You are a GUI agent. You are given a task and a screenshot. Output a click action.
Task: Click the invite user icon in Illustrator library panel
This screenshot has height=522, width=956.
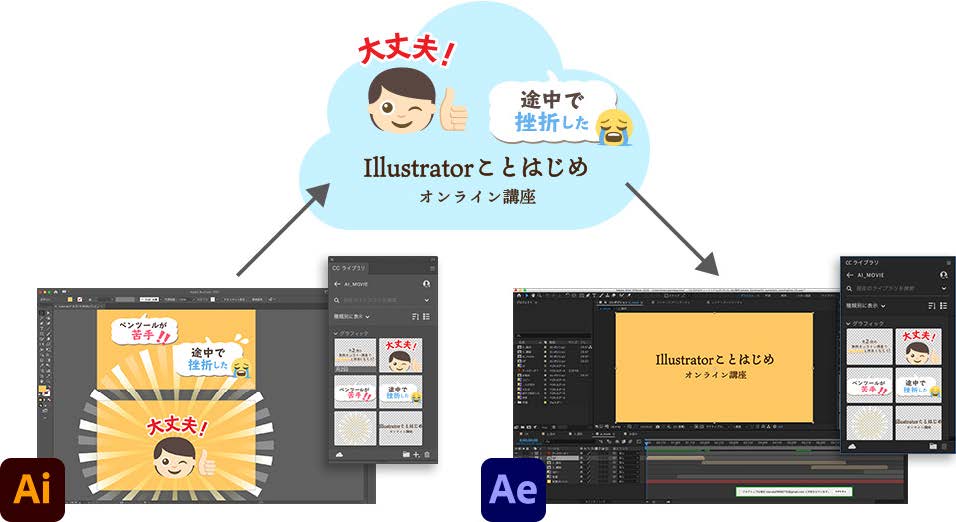click(x=427, y=284)
